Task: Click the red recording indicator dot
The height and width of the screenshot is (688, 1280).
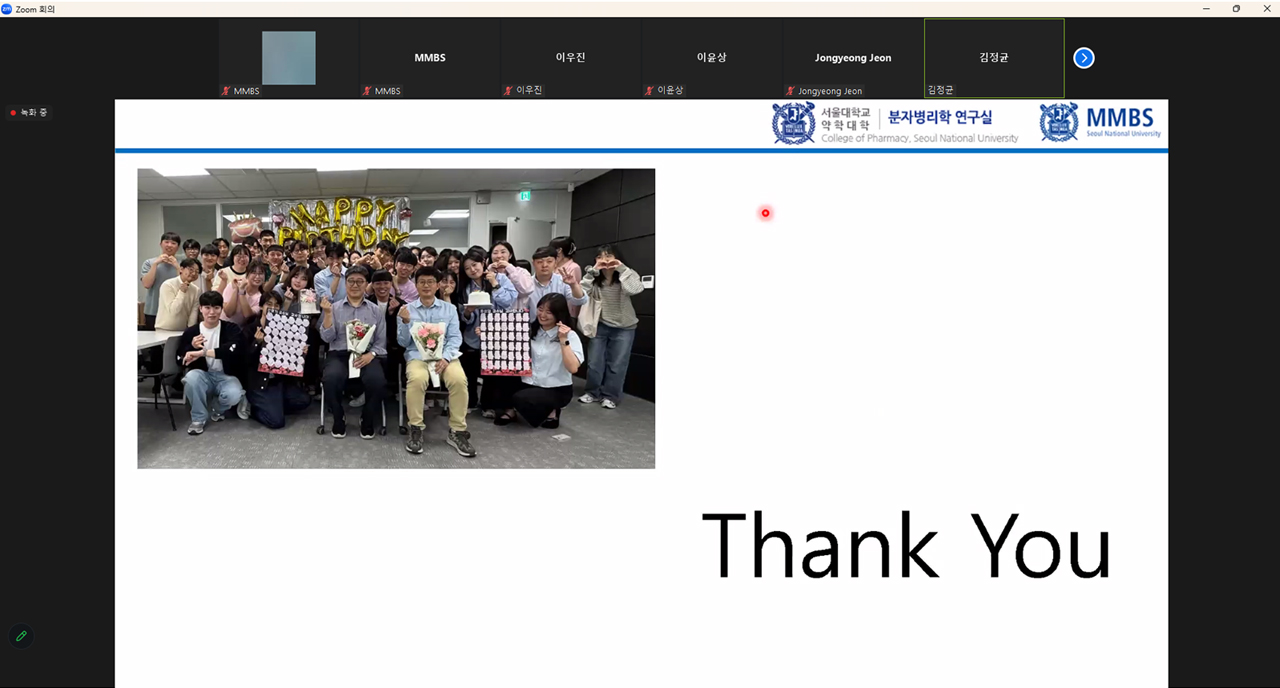Action: tap(13, 113)
